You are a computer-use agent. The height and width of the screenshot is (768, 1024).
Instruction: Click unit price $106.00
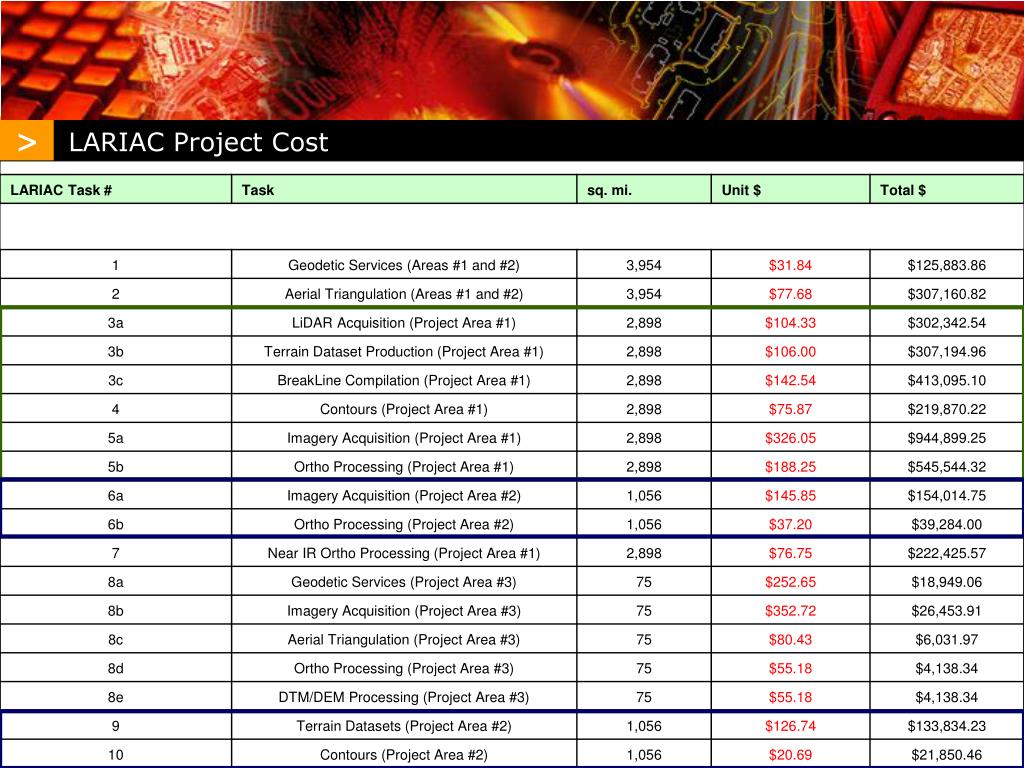pos(790,351)
